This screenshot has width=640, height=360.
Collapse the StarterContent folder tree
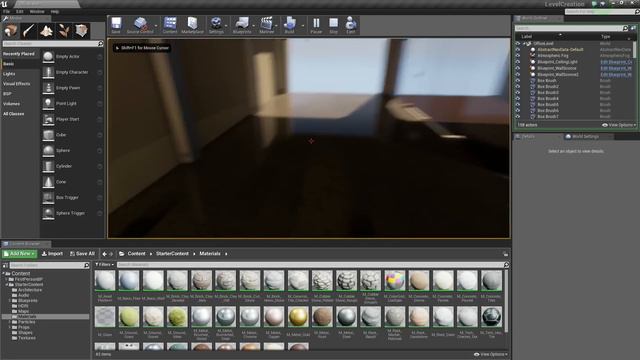[x=7, y=284]
